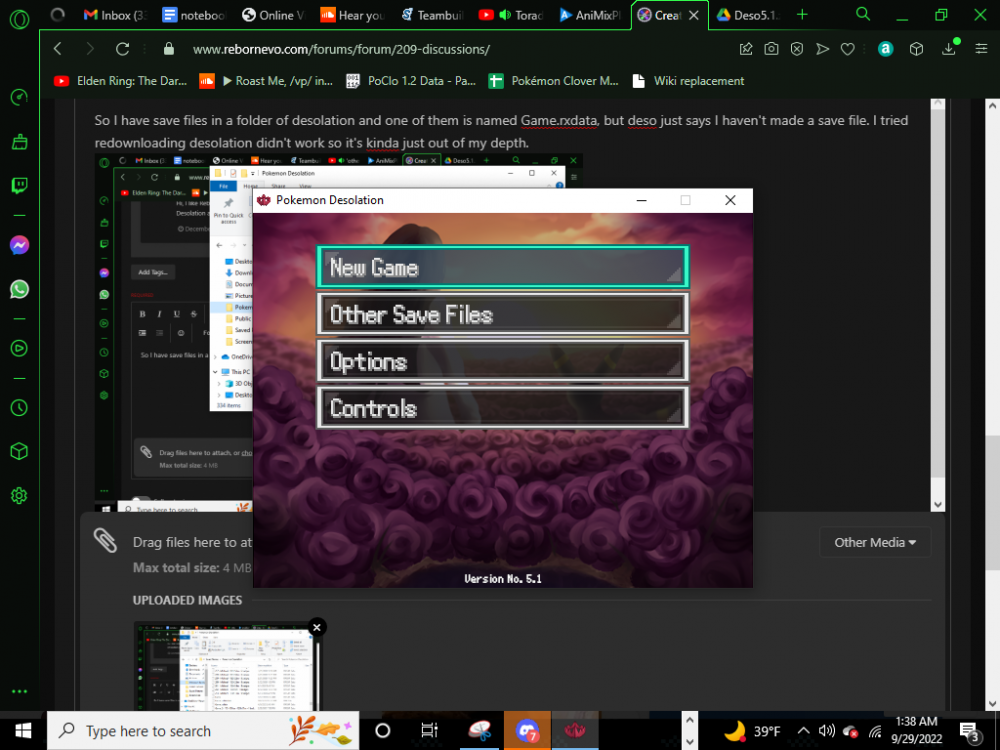Open the Pokémon Clover M... bookmark
Screen dimensions: 1000x750
[x=554, y=81]
